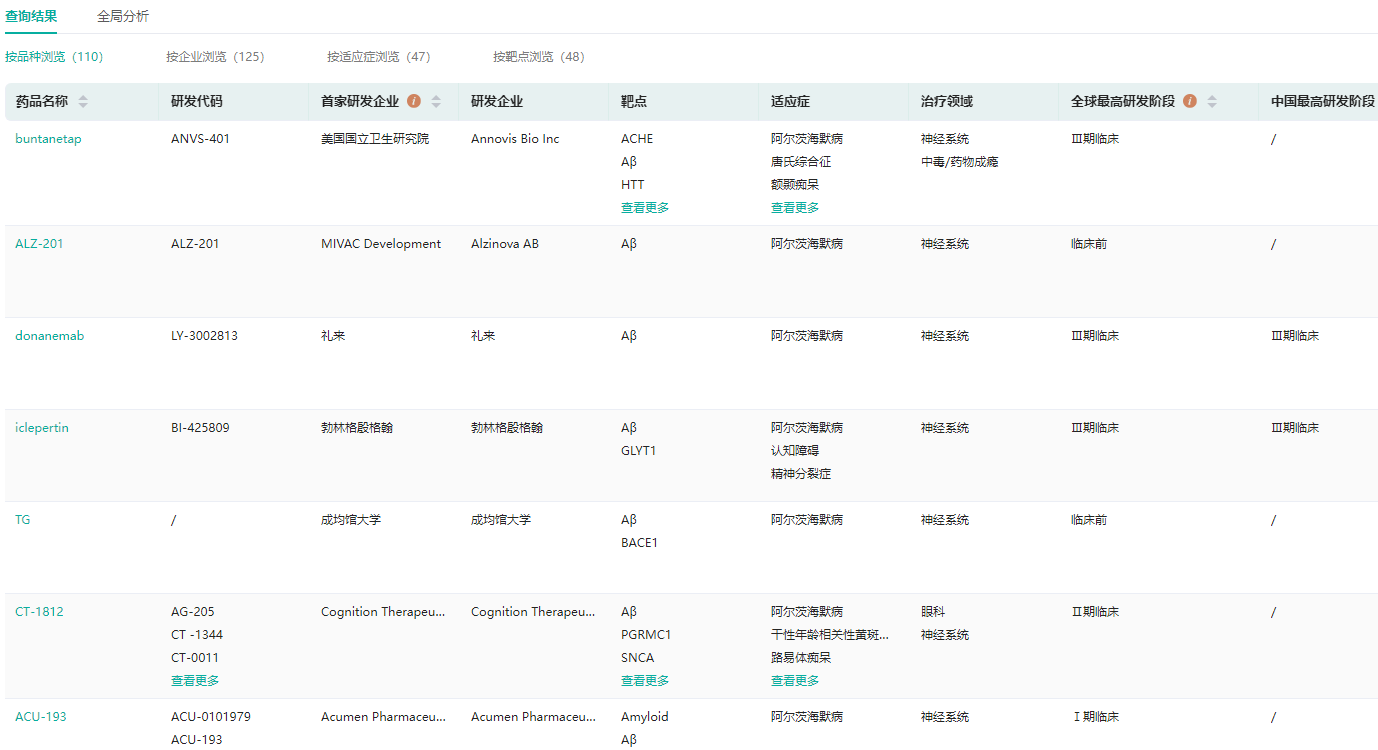Click the ALZ-201 drug name link
The height and width of the screenshot is (750, 1378).
coord(39,244)
